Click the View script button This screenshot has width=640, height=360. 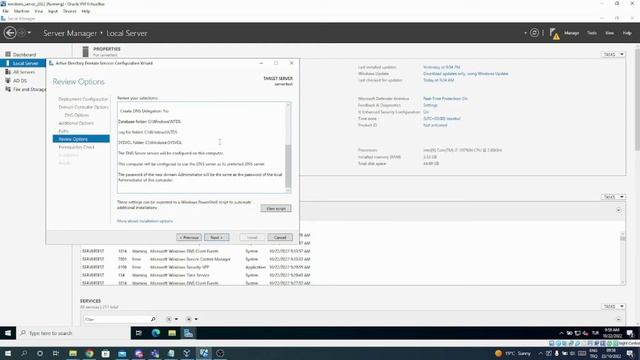click(276, 209)
